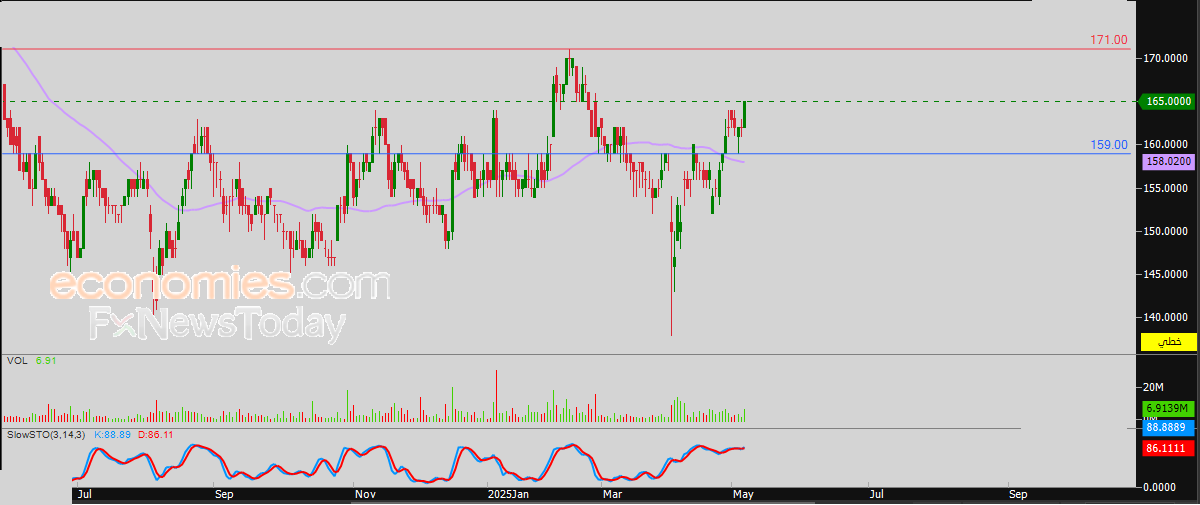The height and width of the screenshot is (505, 1200).
Task: Click the 145.0000 price axis label
Action: (1166, 274)
